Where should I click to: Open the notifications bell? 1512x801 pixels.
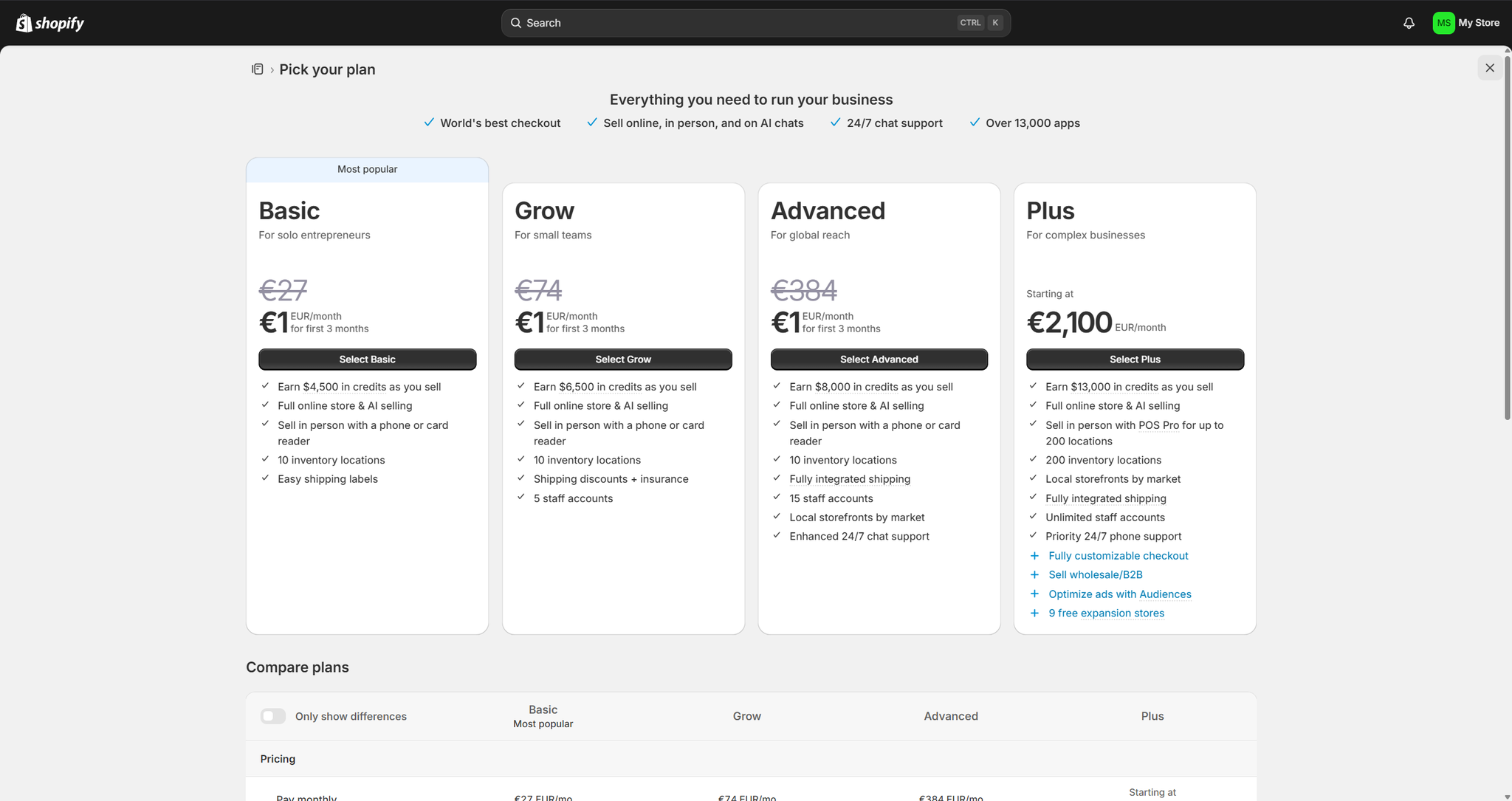pos(1409,23)
